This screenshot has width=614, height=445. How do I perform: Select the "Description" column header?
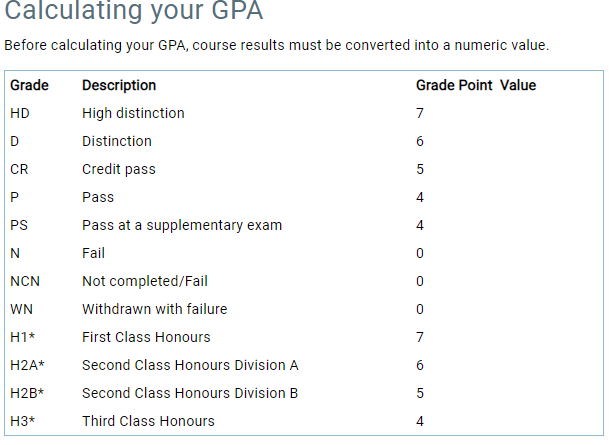point(119,85)
